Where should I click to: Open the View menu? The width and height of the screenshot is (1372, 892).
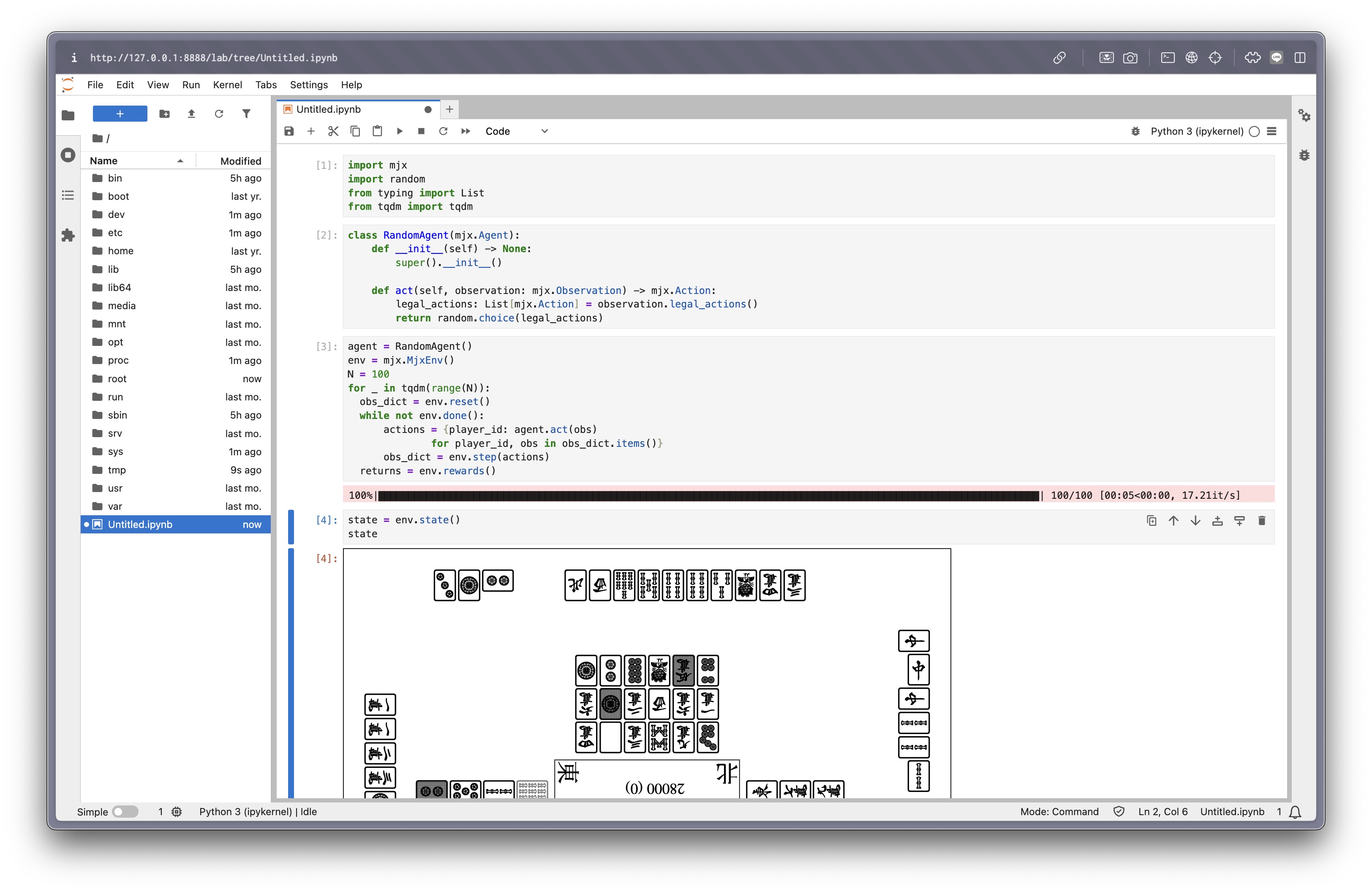(158, 85)
